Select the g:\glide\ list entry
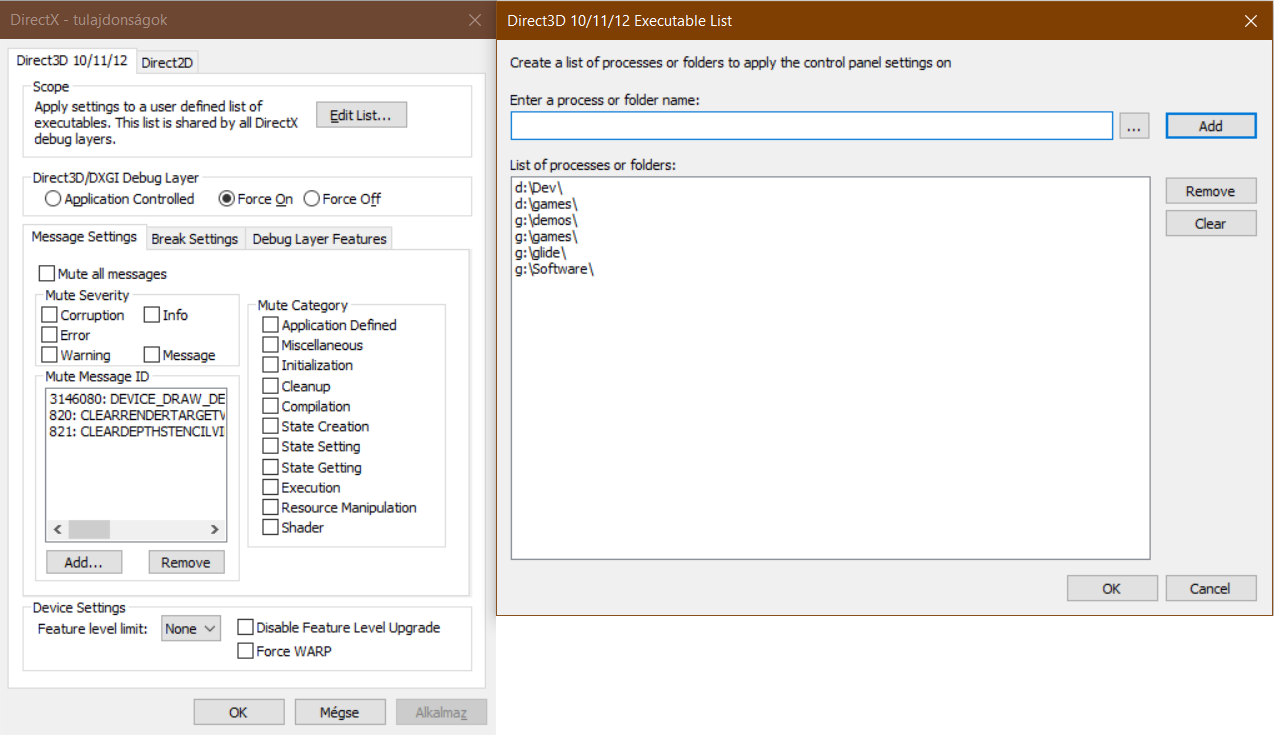Screen dimensions: 1274x735 [541, 253]
